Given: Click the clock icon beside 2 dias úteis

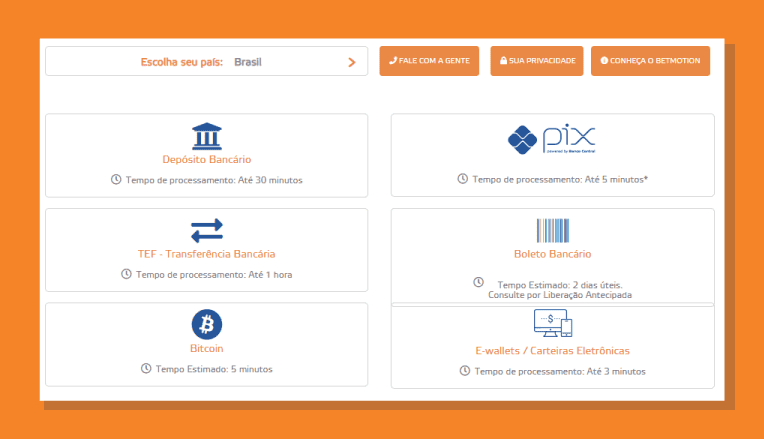Looking at the screenshot, I should pos(478,282).
